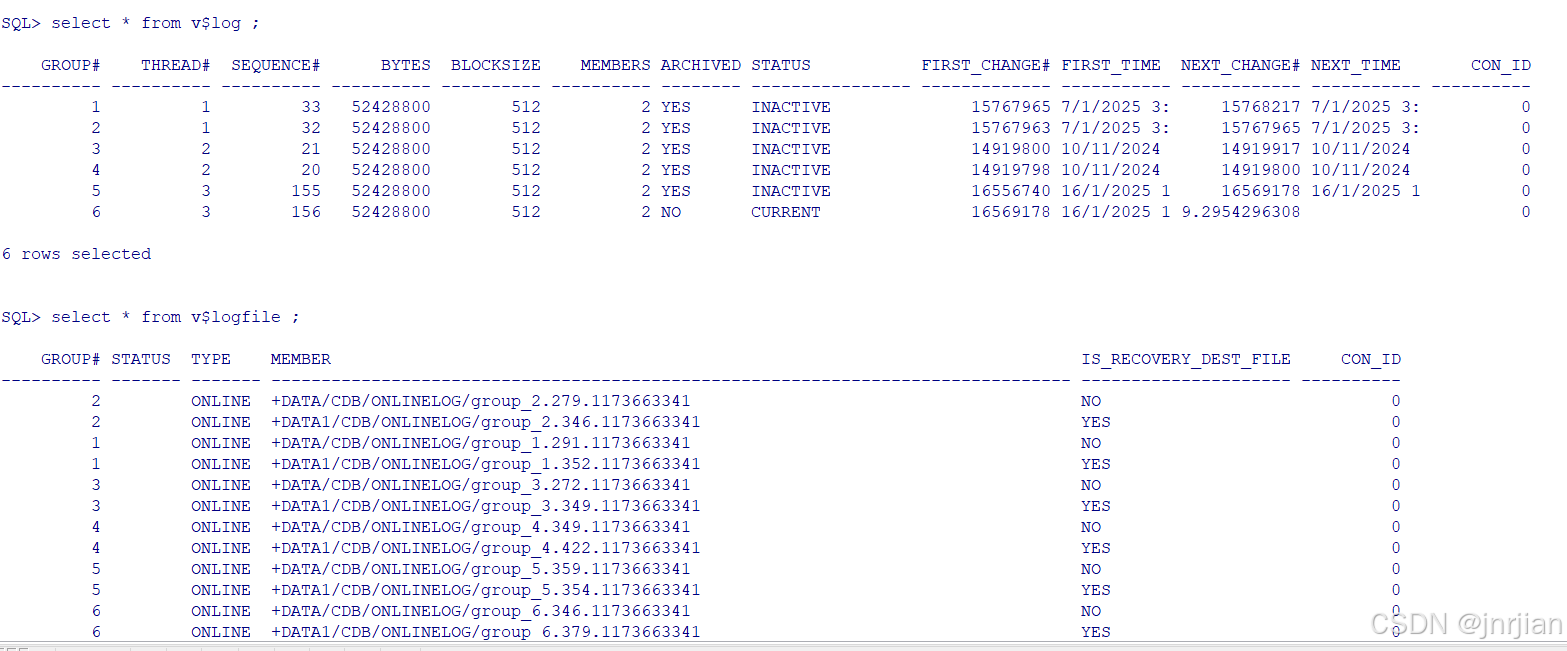Click the IS_RECOVERY_DEST_FILE column header

coord(1186,358)
